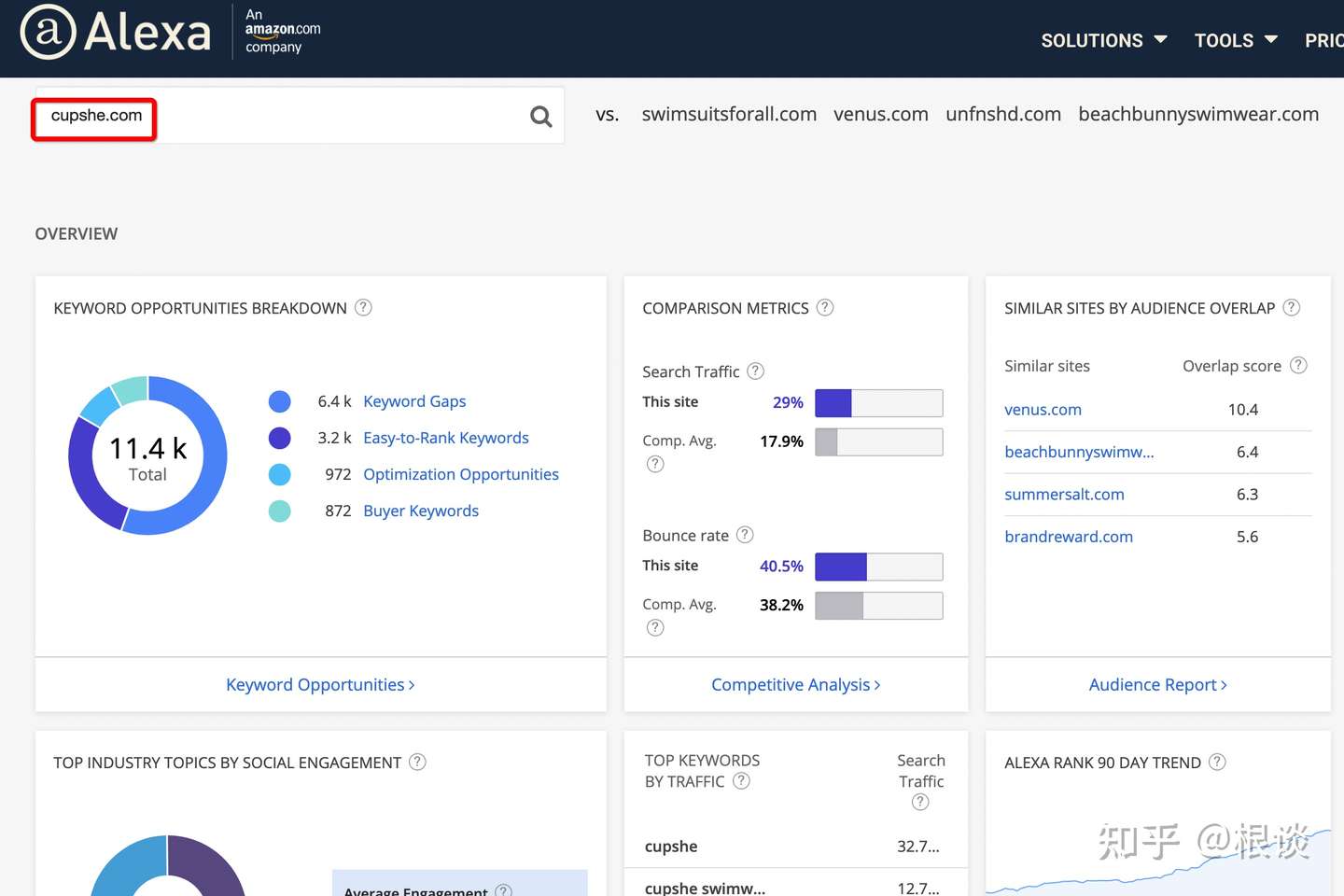Screen dimensions: 1344x896
Task: Compare with beachbunnyswimwear.com
Action: coord(1198,114)
